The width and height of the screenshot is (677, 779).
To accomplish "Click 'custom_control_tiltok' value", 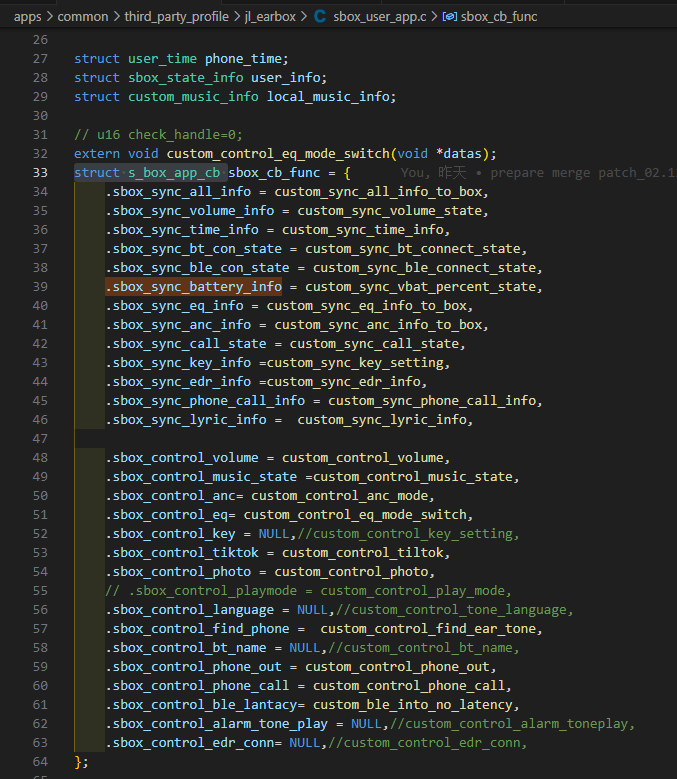I will point(363,552).
